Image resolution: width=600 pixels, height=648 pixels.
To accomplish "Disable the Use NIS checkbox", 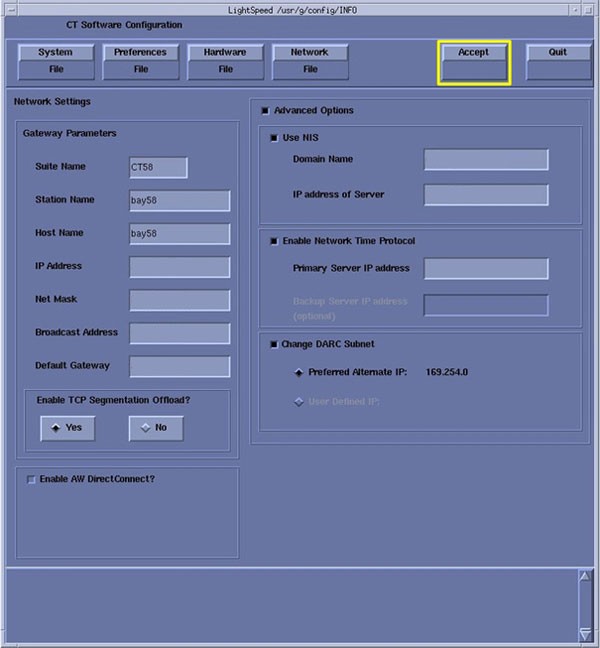I will (x=274, y=138).
